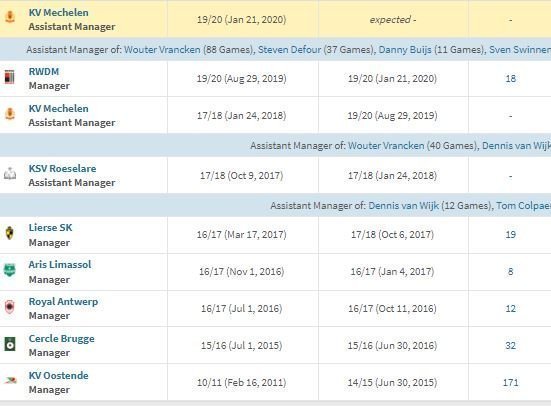Click the KV Oostende club crest
The width and height of the screenshot is (551, 406).
pyautogui.click(x=10, y=381)
